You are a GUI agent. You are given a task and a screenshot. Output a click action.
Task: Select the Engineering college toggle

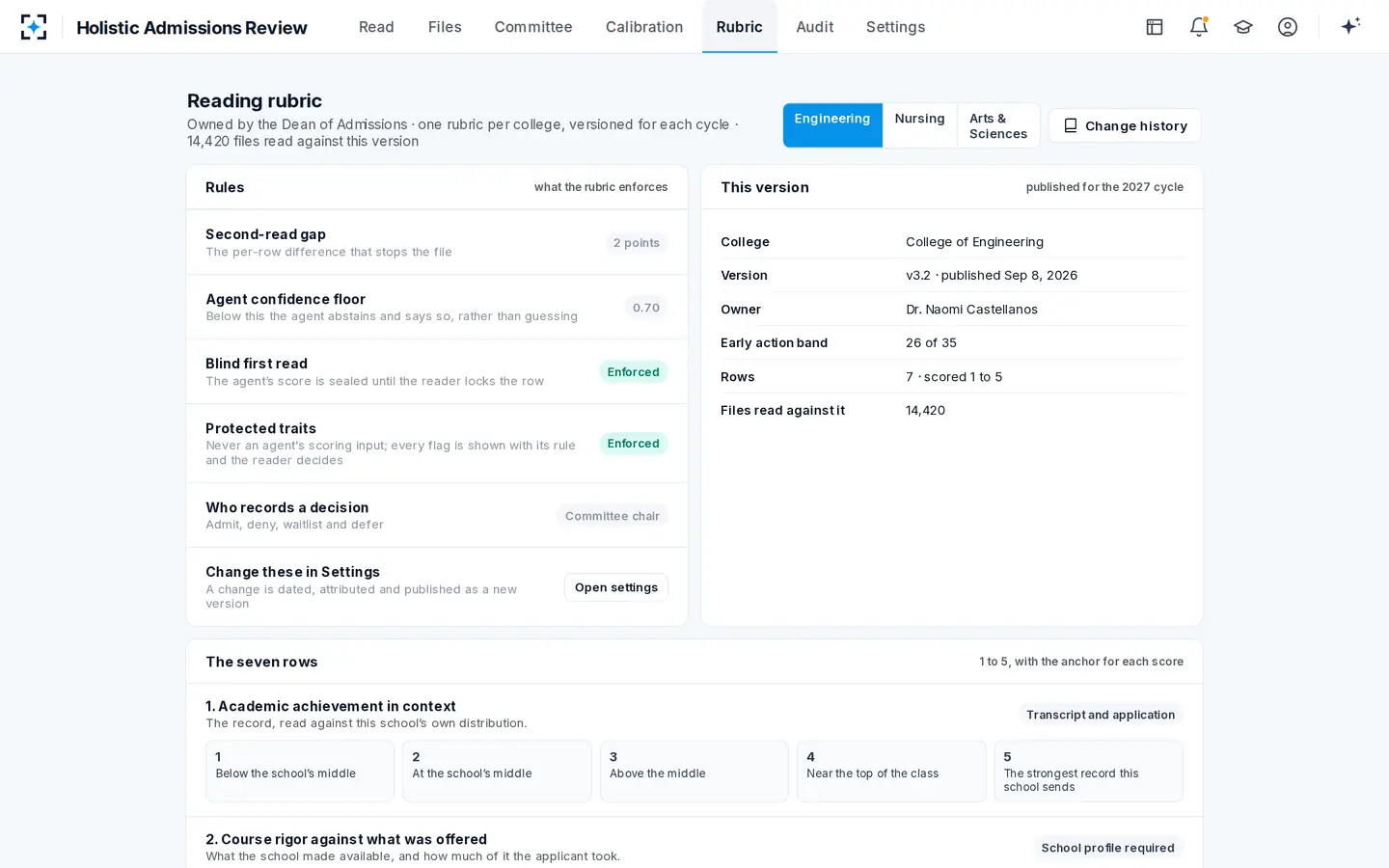[832, 125]
